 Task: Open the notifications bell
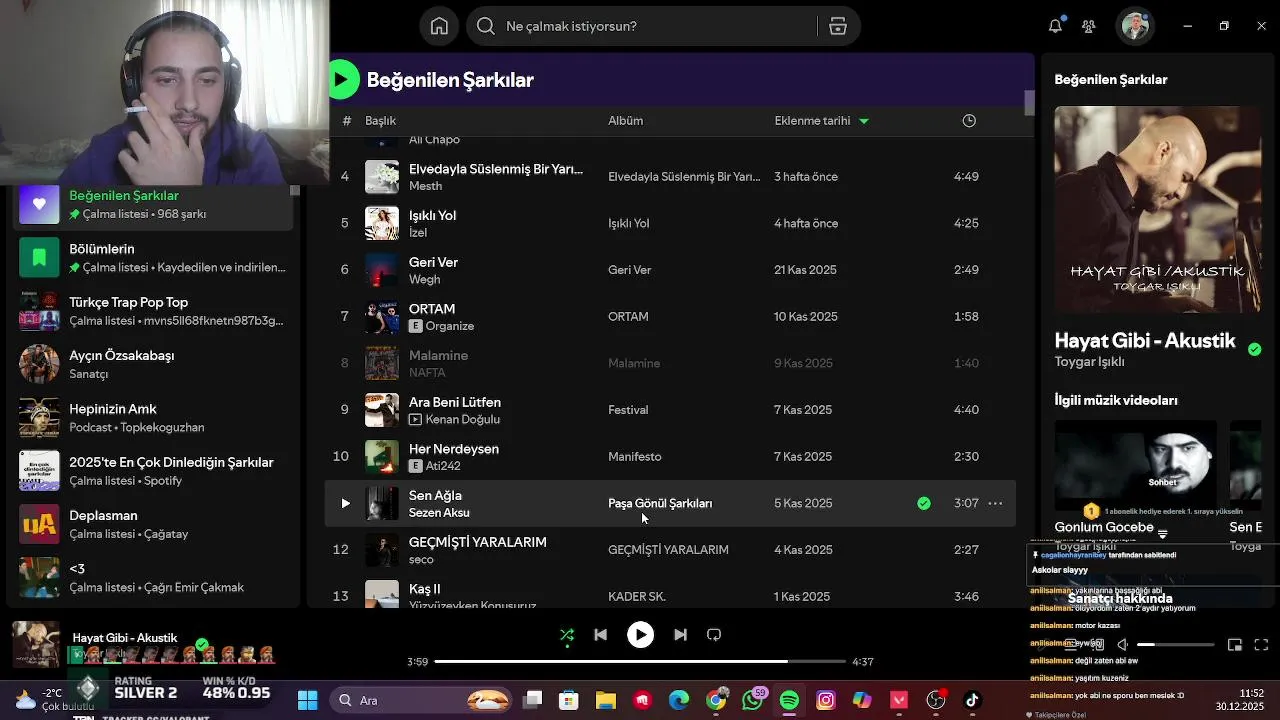coord(1055,26)
